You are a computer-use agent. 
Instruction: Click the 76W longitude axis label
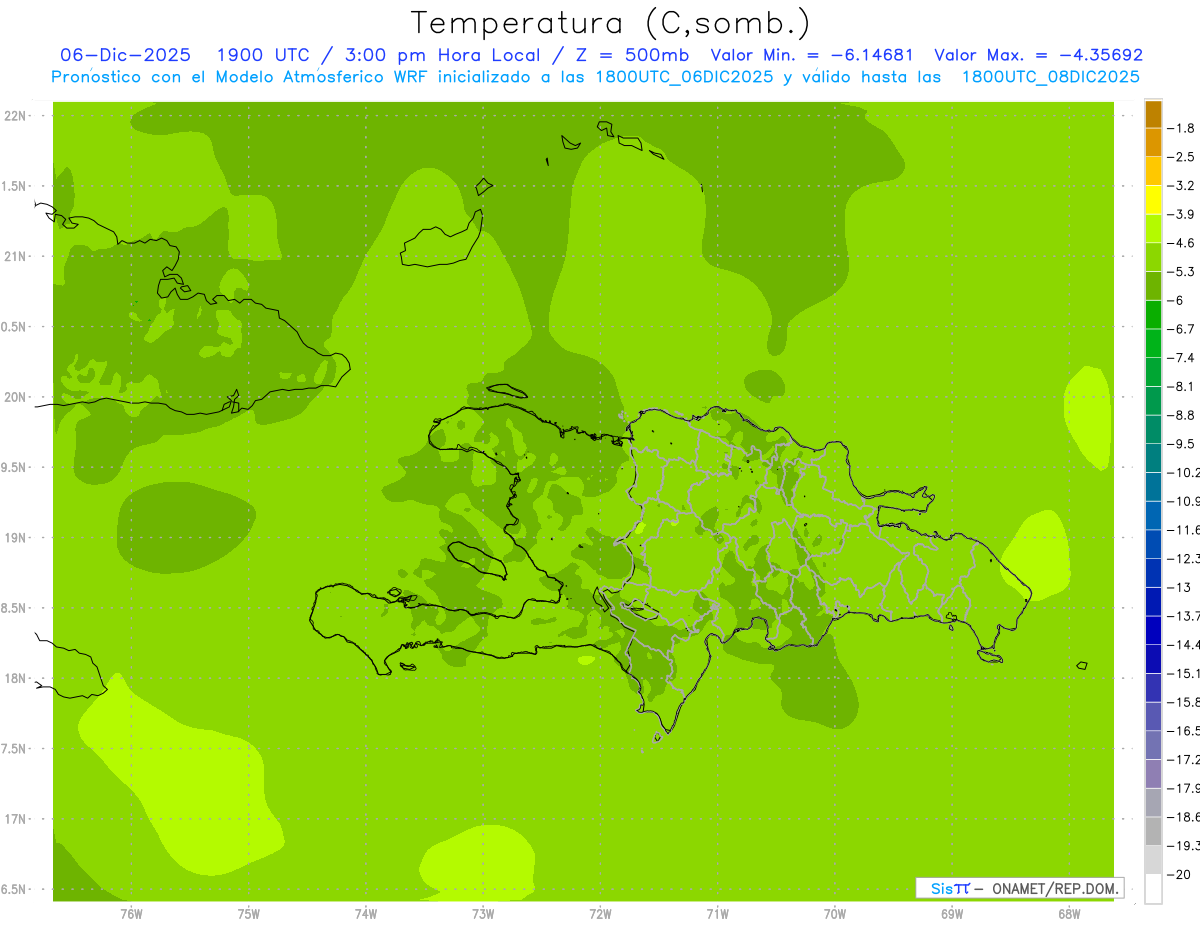click(131, 914)
